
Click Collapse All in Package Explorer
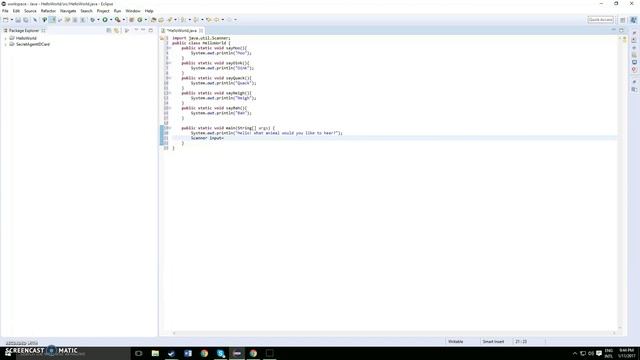pos(109,30)
